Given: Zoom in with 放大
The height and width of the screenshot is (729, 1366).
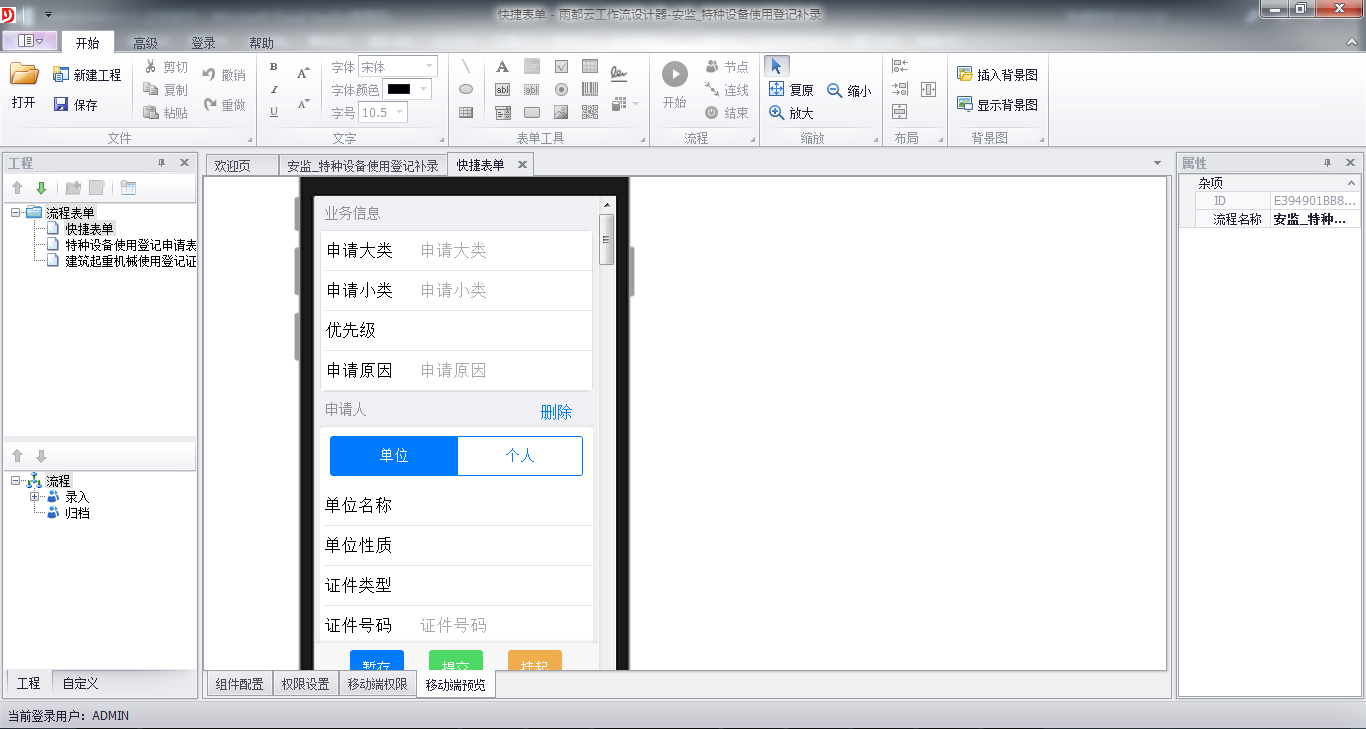Looking at the screenshot, I should 790,113.
